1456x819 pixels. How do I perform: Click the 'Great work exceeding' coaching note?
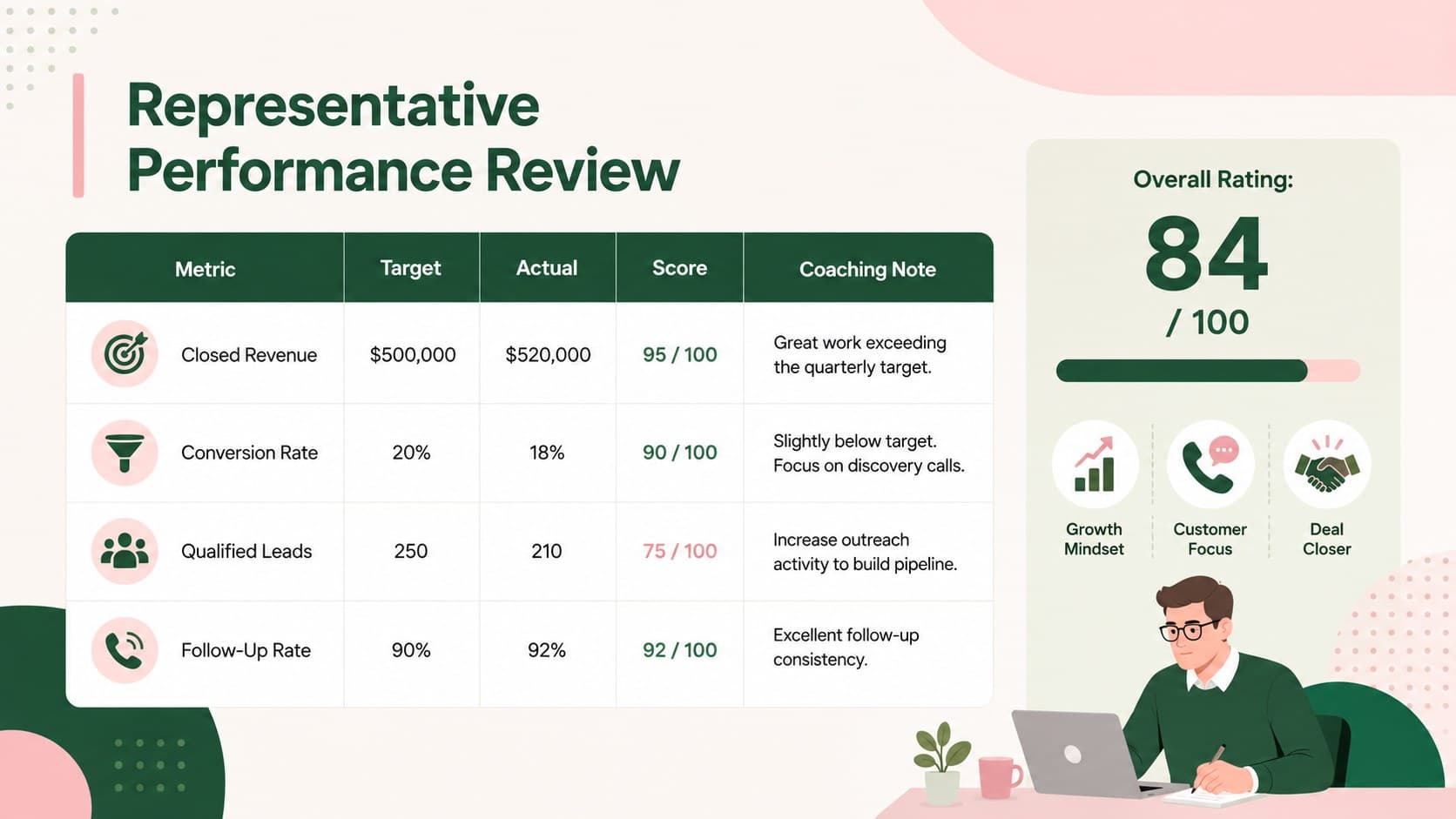pos(859,355)
